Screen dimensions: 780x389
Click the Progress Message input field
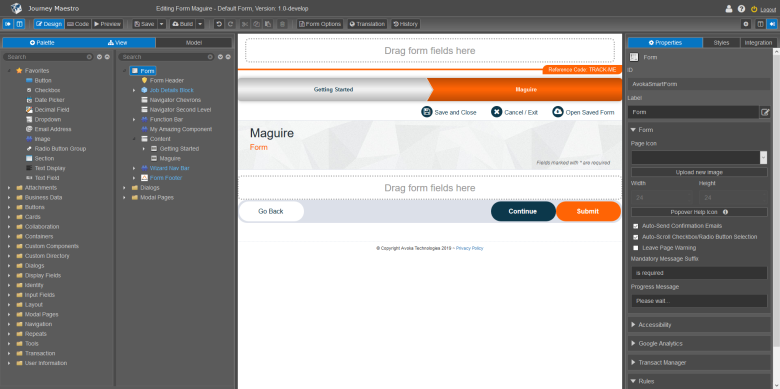click(x=699, y=301)
